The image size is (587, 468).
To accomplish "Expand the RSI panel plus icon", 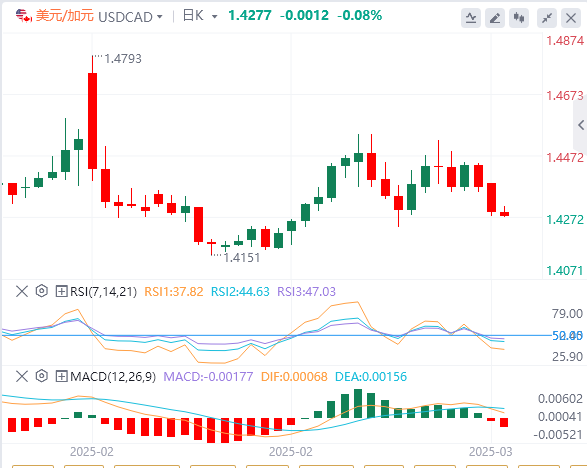I will click(61, 291).
